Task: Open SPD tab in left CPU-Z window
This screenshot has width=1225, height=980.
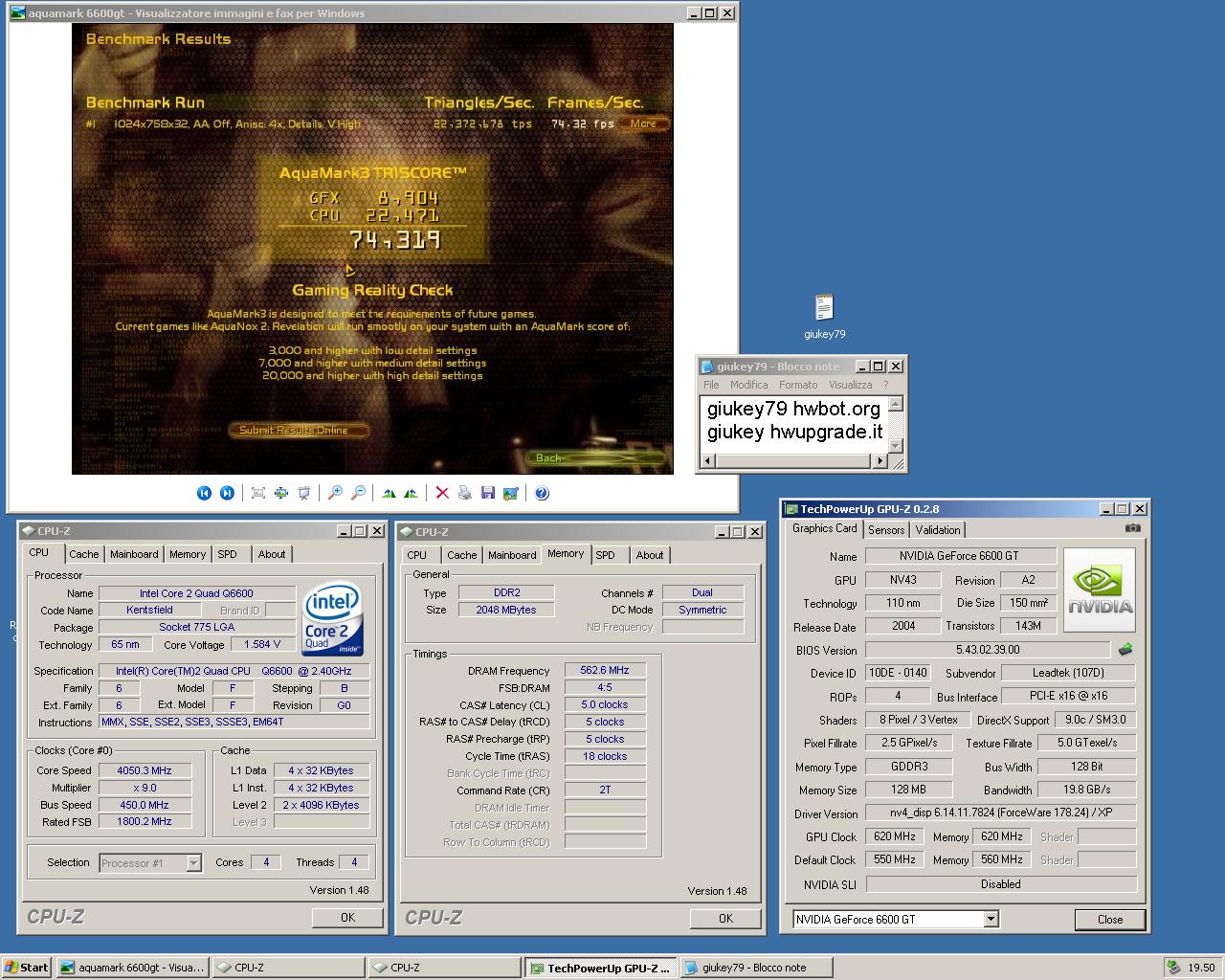Action: click(x=227, y=554)
